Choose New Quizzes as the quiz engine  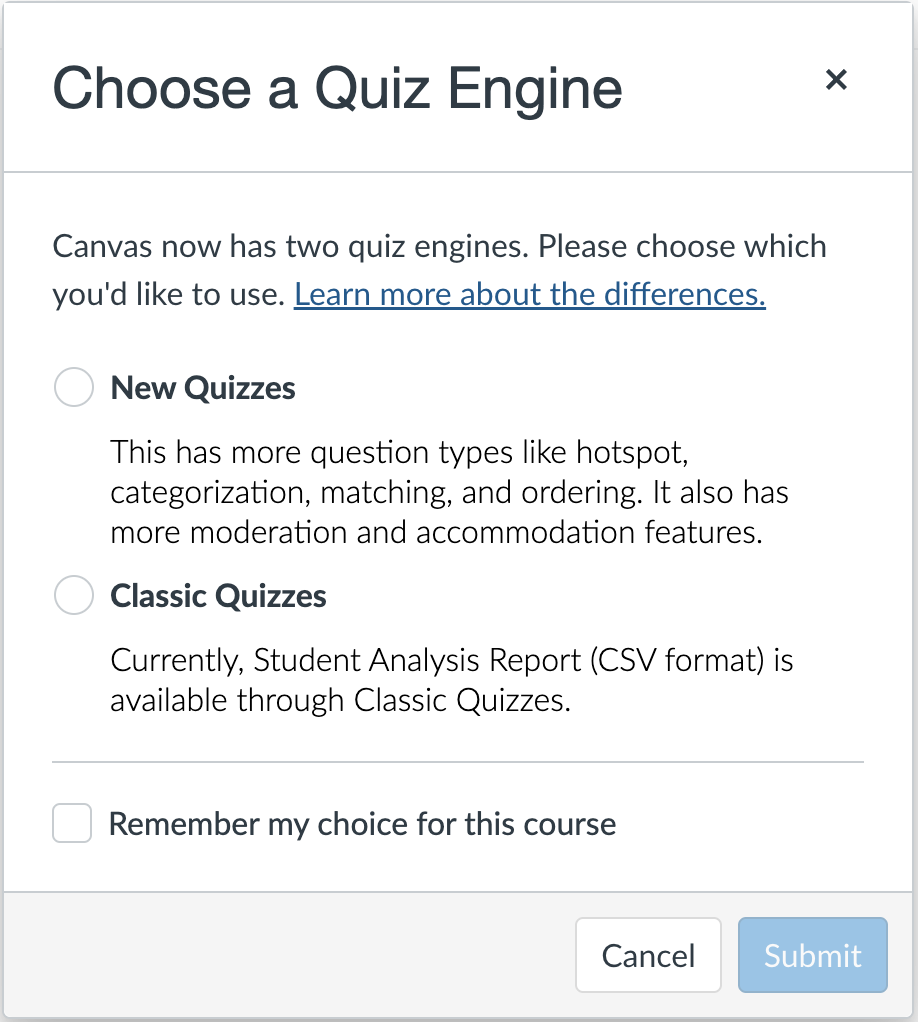(x=73, y=387)
